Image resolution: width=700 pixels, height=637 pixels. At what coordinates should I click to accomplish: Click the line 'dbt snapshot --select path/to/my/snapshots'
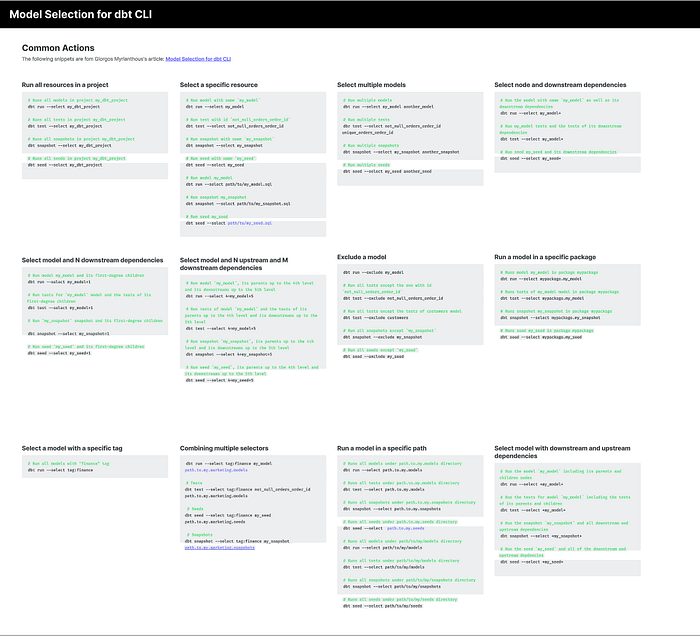(x=392, y=587)
